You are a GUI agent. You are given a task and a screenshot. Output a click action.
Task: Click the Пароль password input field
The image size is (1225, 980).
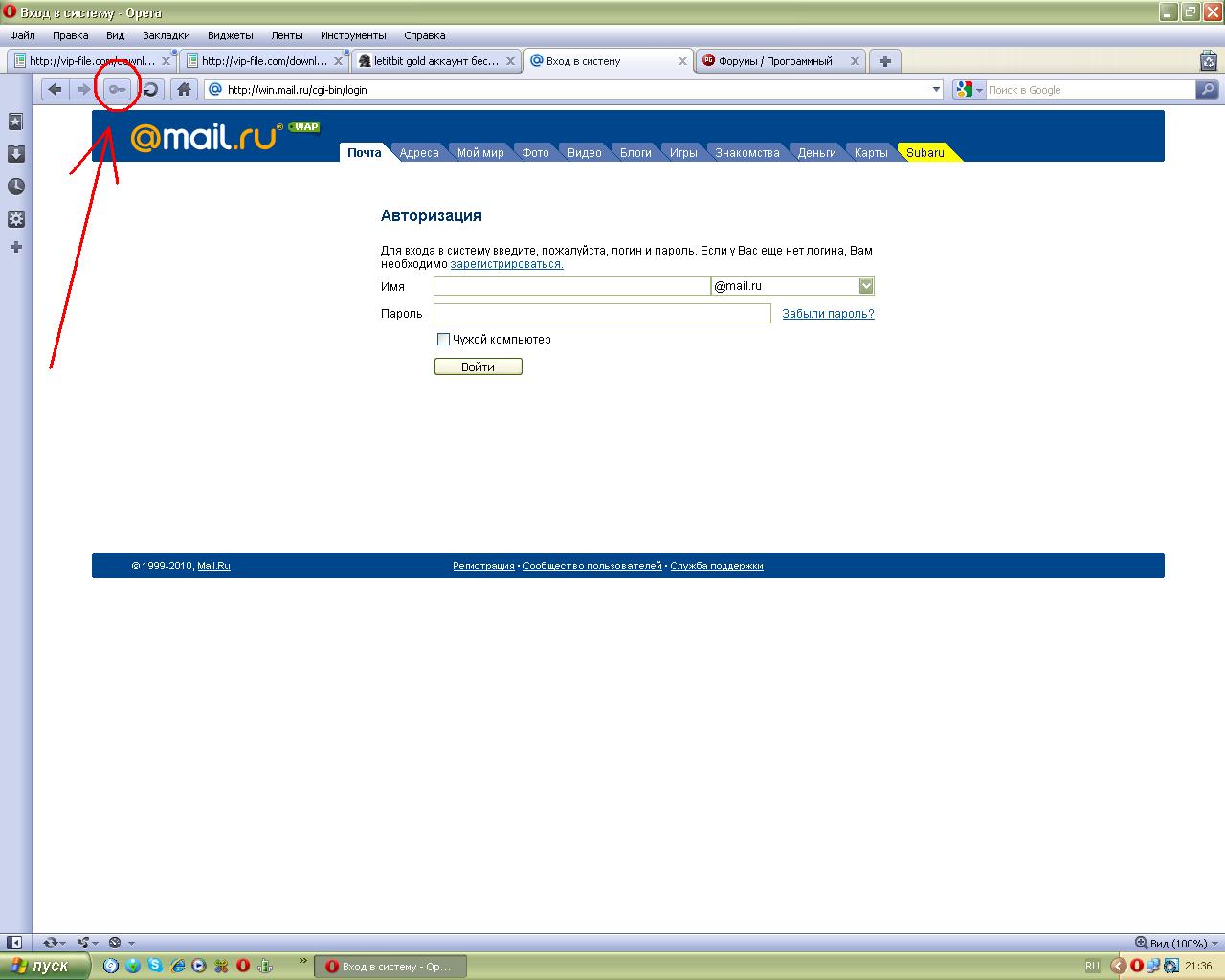pos(602,313)
